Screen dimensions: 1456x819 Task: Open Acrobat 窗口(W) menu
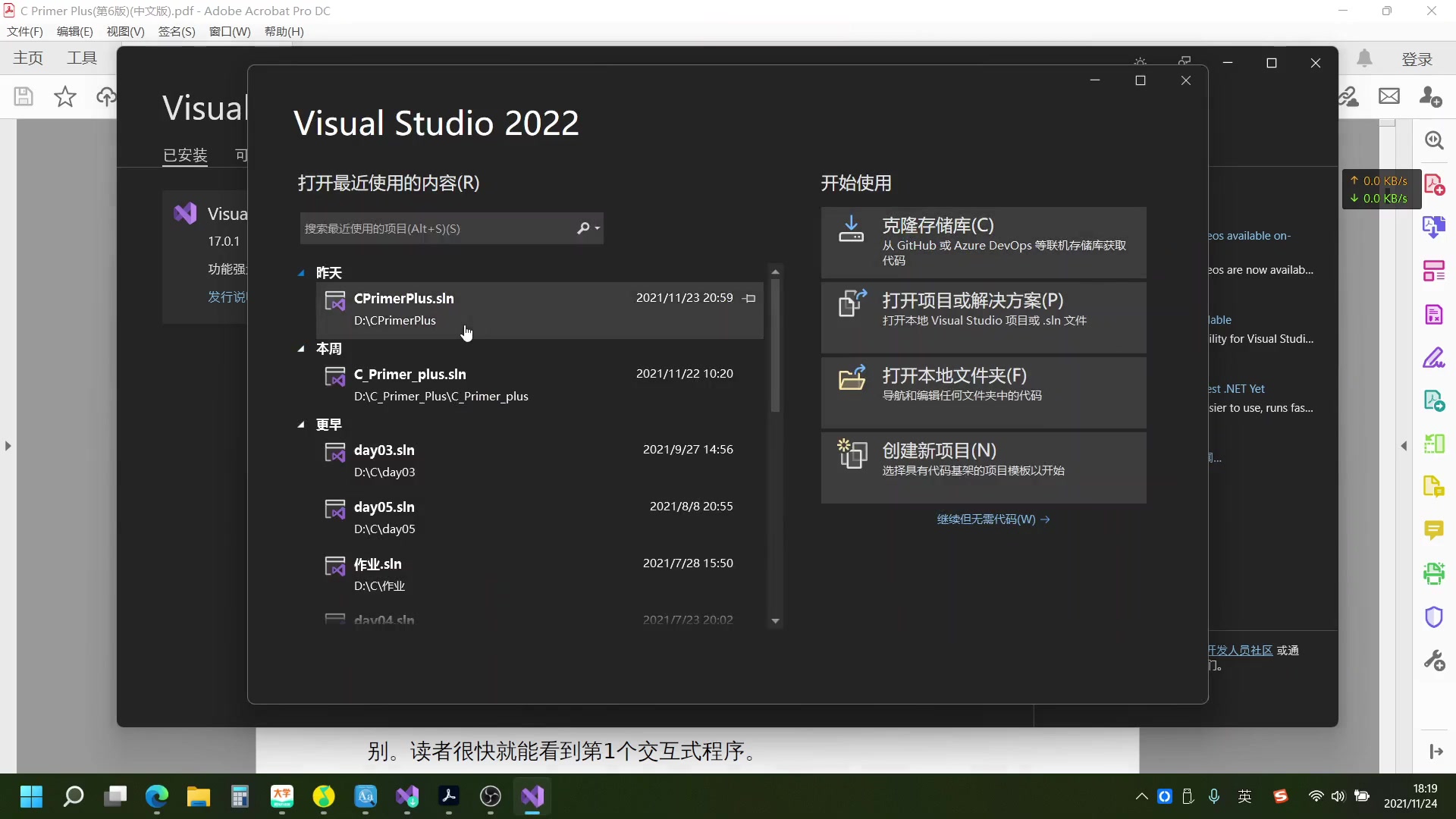[x=230, y=31]
